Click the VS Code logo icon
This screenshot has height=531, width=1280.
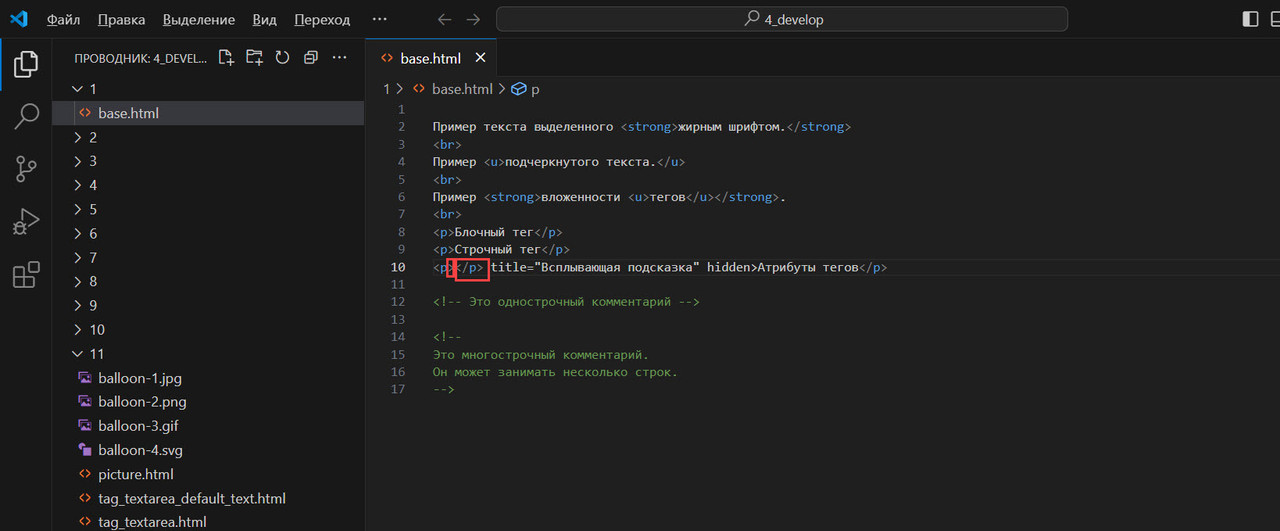click(x=19, y=19)
